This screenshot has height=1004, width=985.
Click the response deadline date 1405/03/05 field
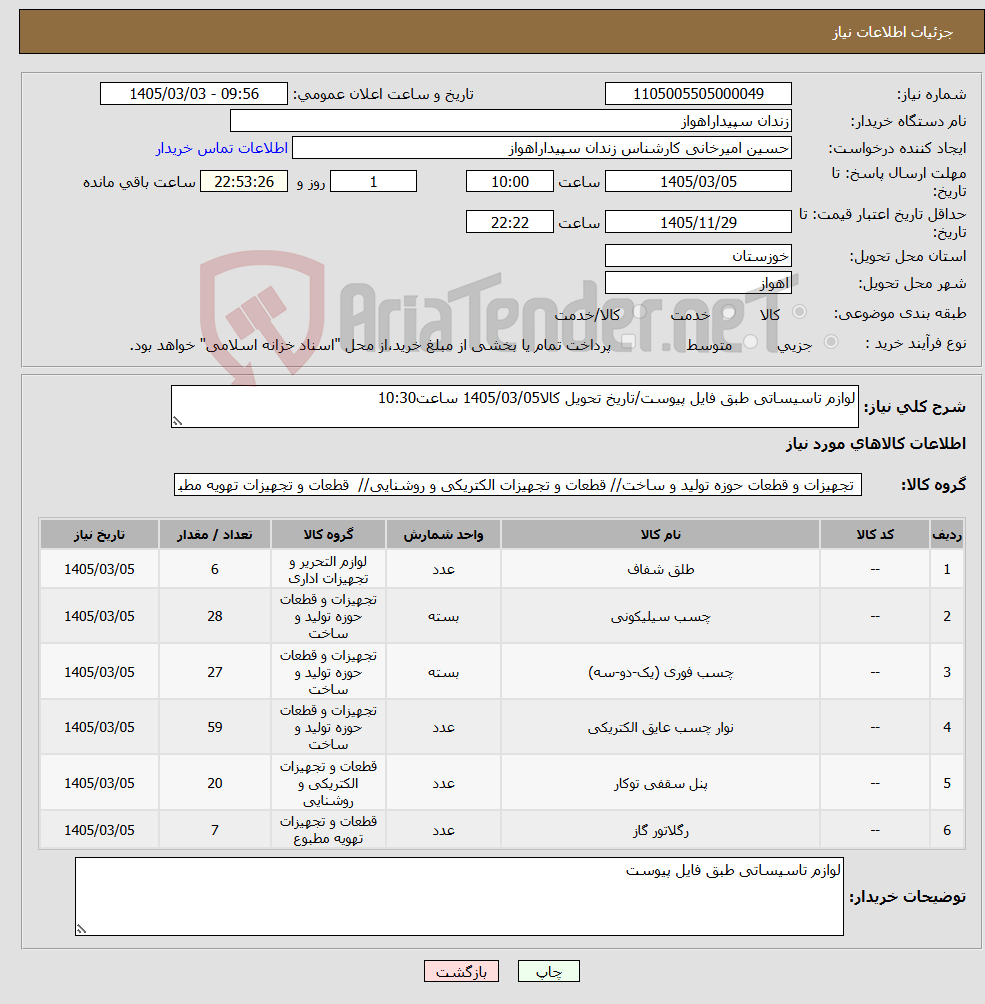pos(698,182)
